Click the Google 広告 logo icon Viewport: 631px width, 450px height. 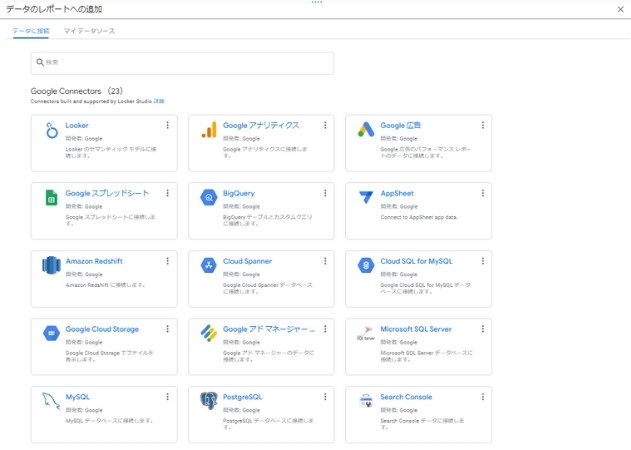tap(366, 130)
